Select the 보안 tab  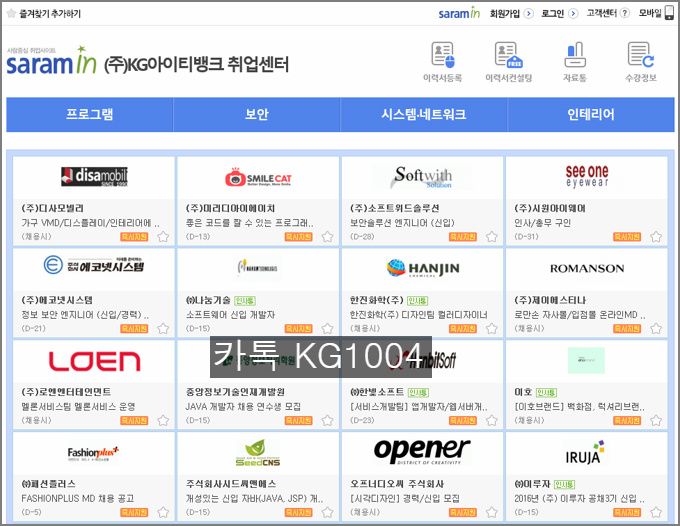click(257, 114)
